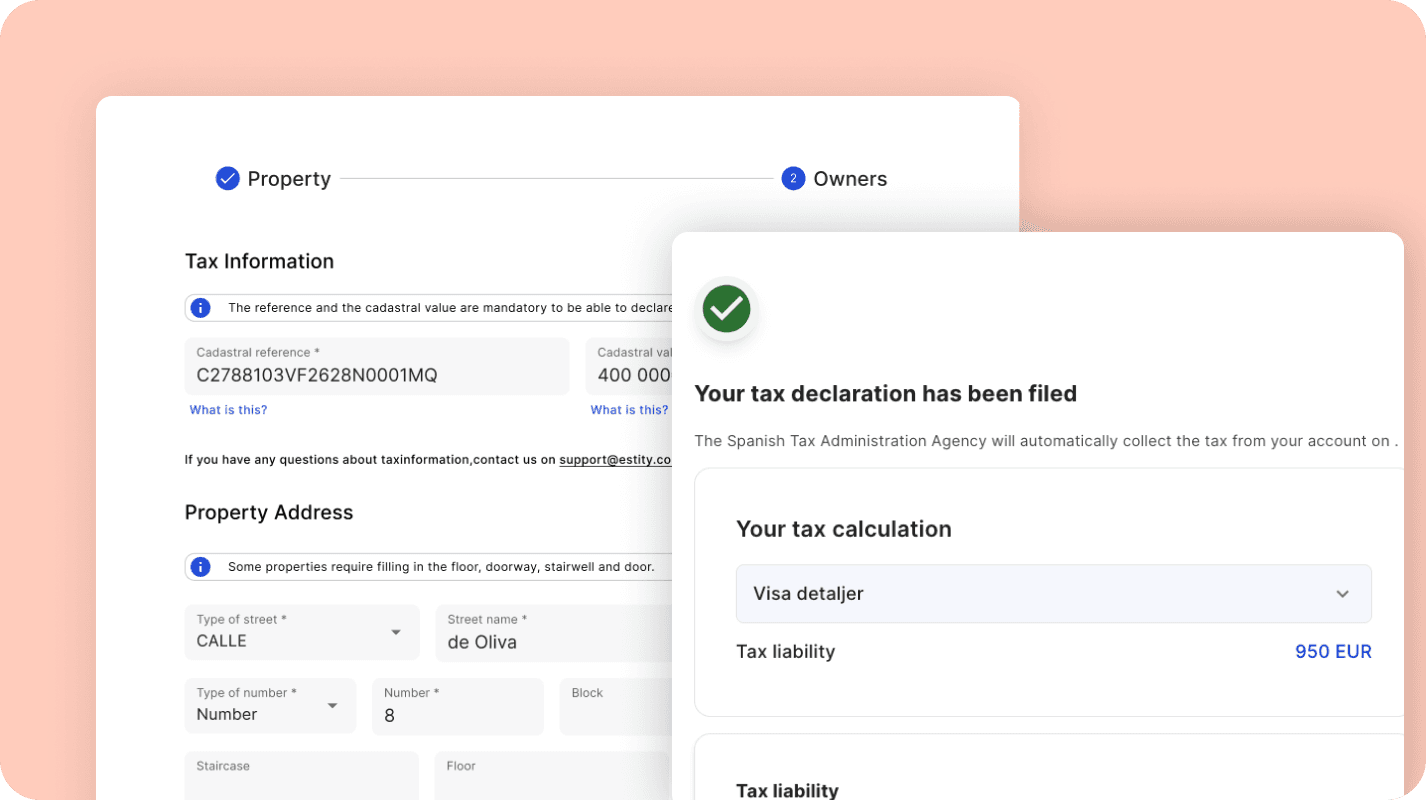1426x800 pixels.
Task: Click the Street name field
Action: click(553, 633)
